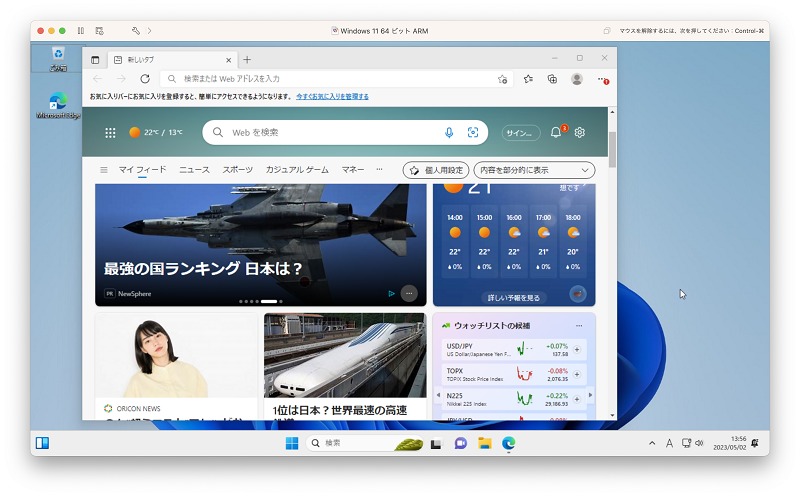Open the Favorites list icon
This screenshot has width=800, height=496.
(x=528, y=79)
